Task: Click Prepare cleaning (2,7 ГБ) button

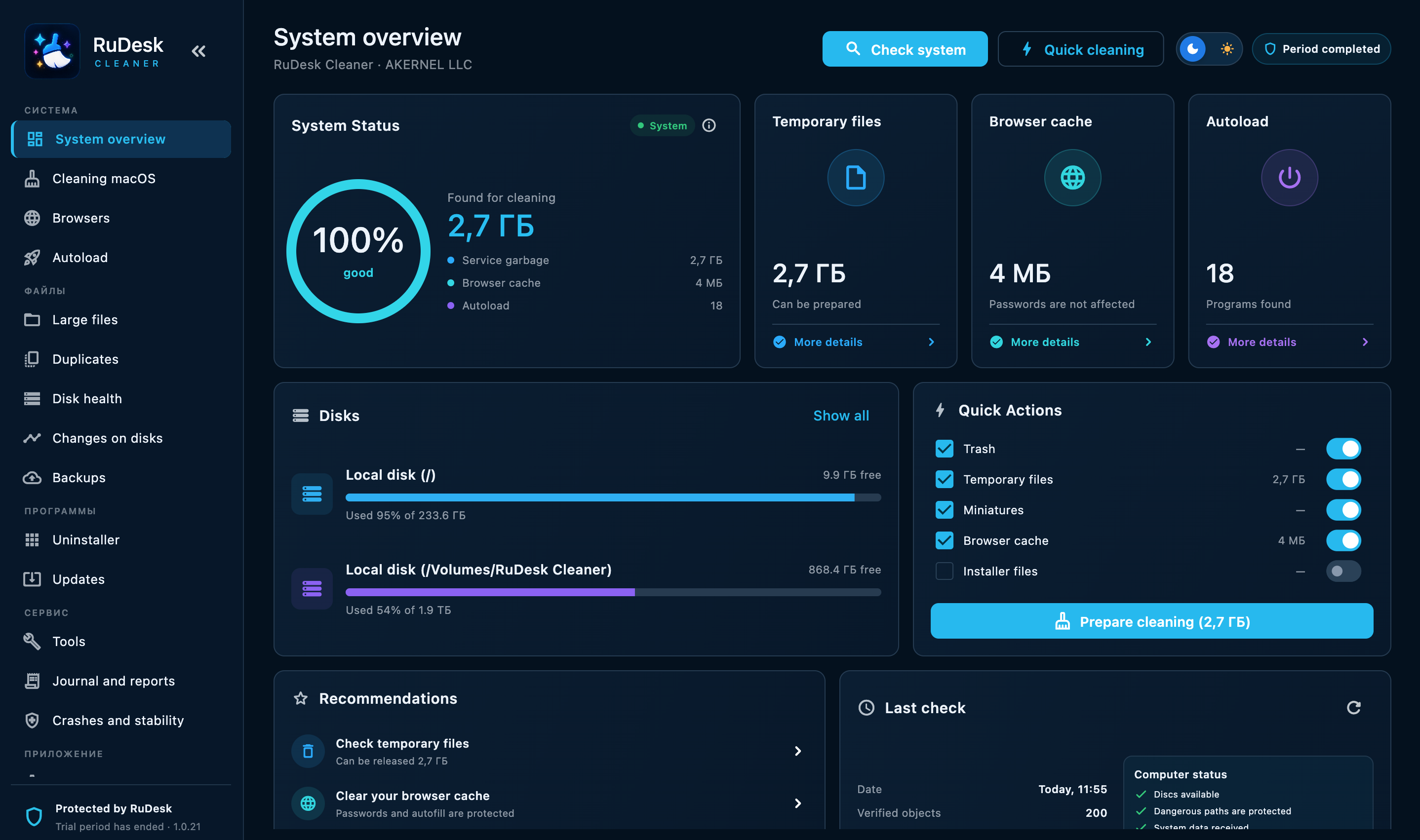Action: pyautogui.click(x=1151, y=621)
